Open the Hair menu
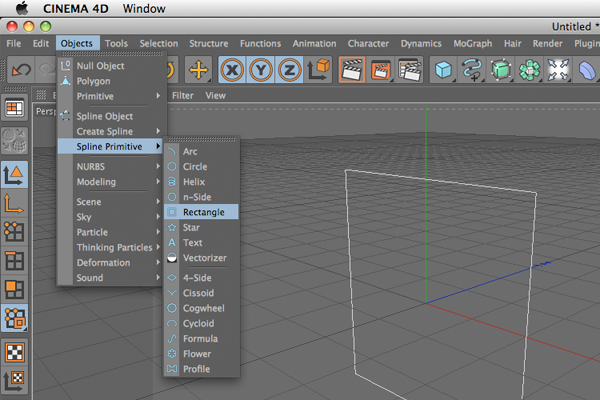The height and width of the screenshot is (400, 600). tap(512, 43)
